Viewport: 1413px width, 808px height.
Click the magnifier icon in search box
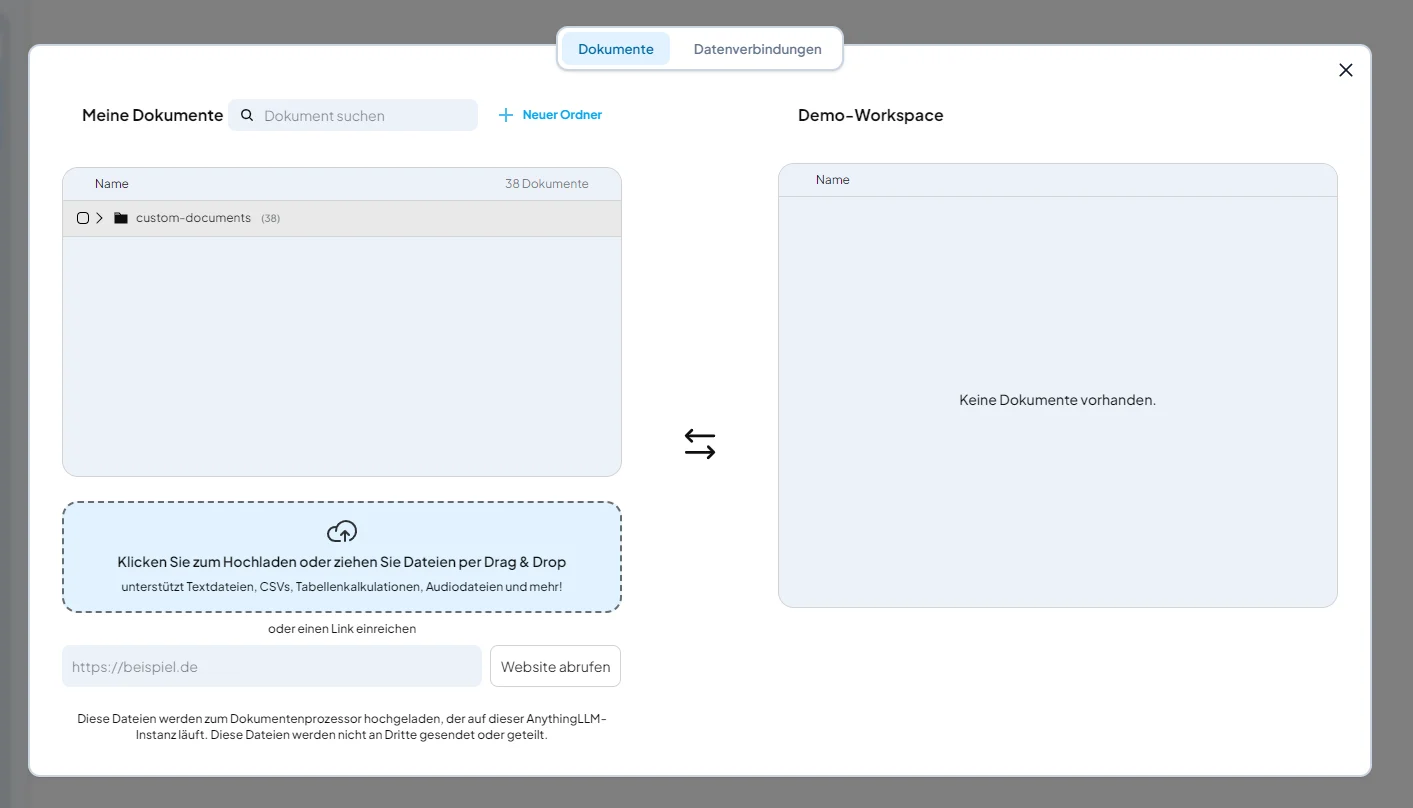point(247,115)
